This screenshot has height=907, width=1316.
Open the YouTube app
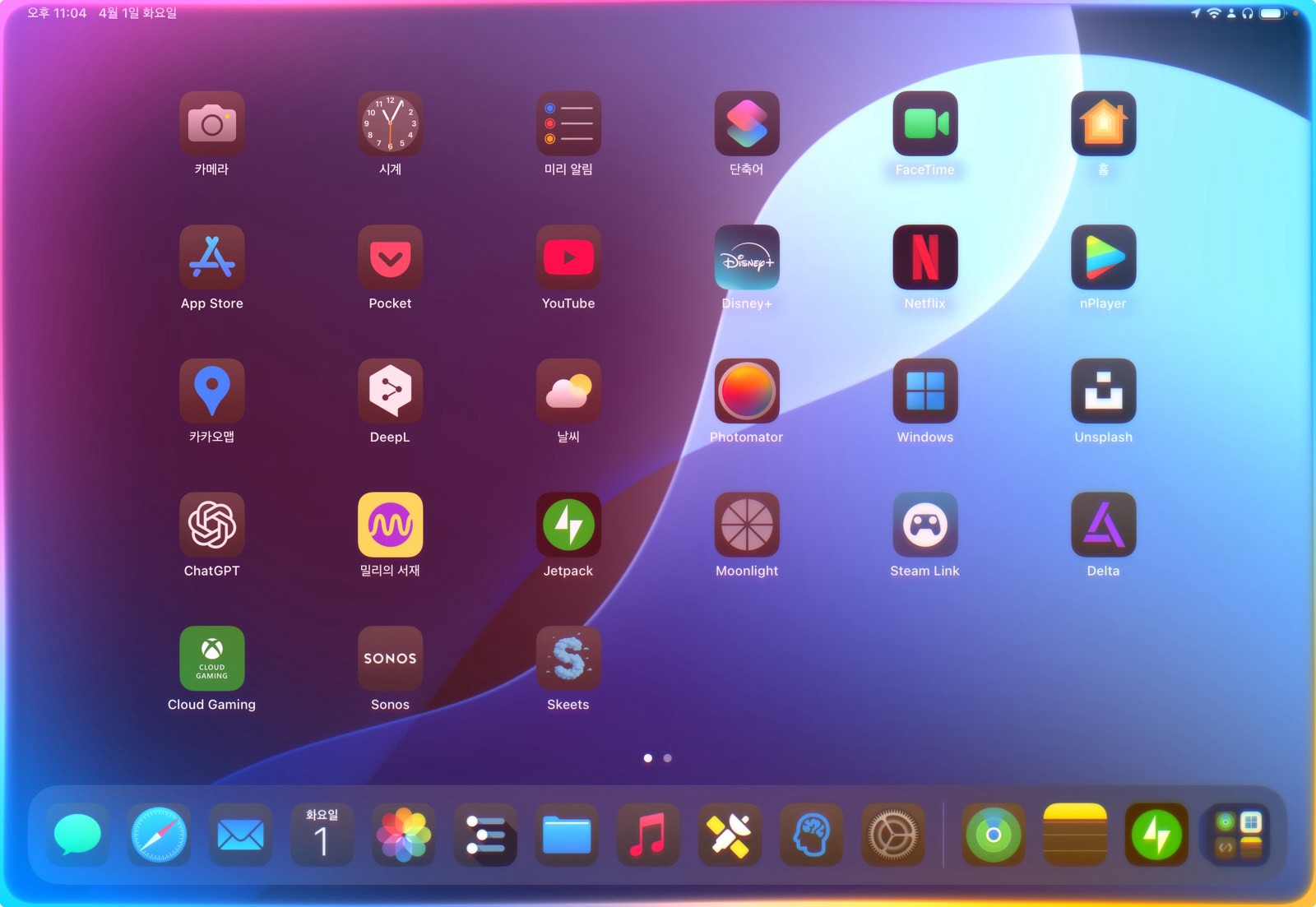568,257
